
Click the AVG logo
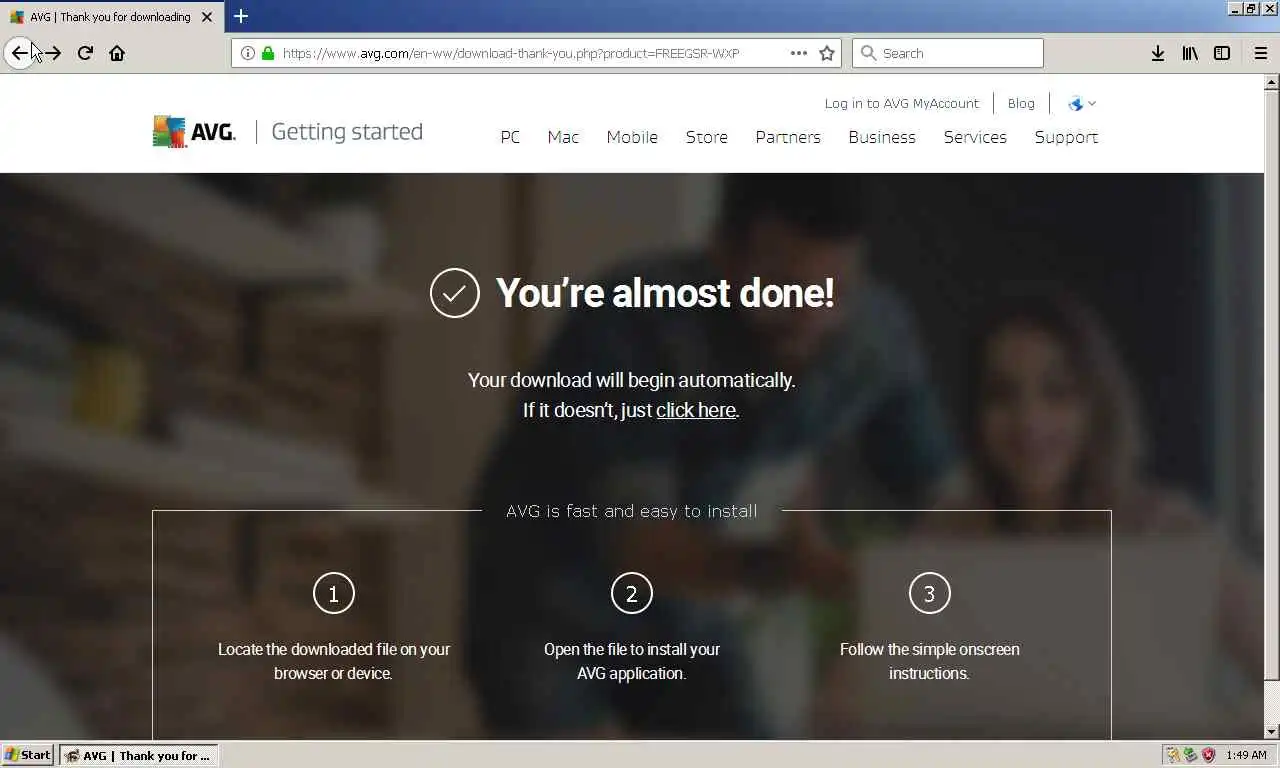tap(194, 132)
